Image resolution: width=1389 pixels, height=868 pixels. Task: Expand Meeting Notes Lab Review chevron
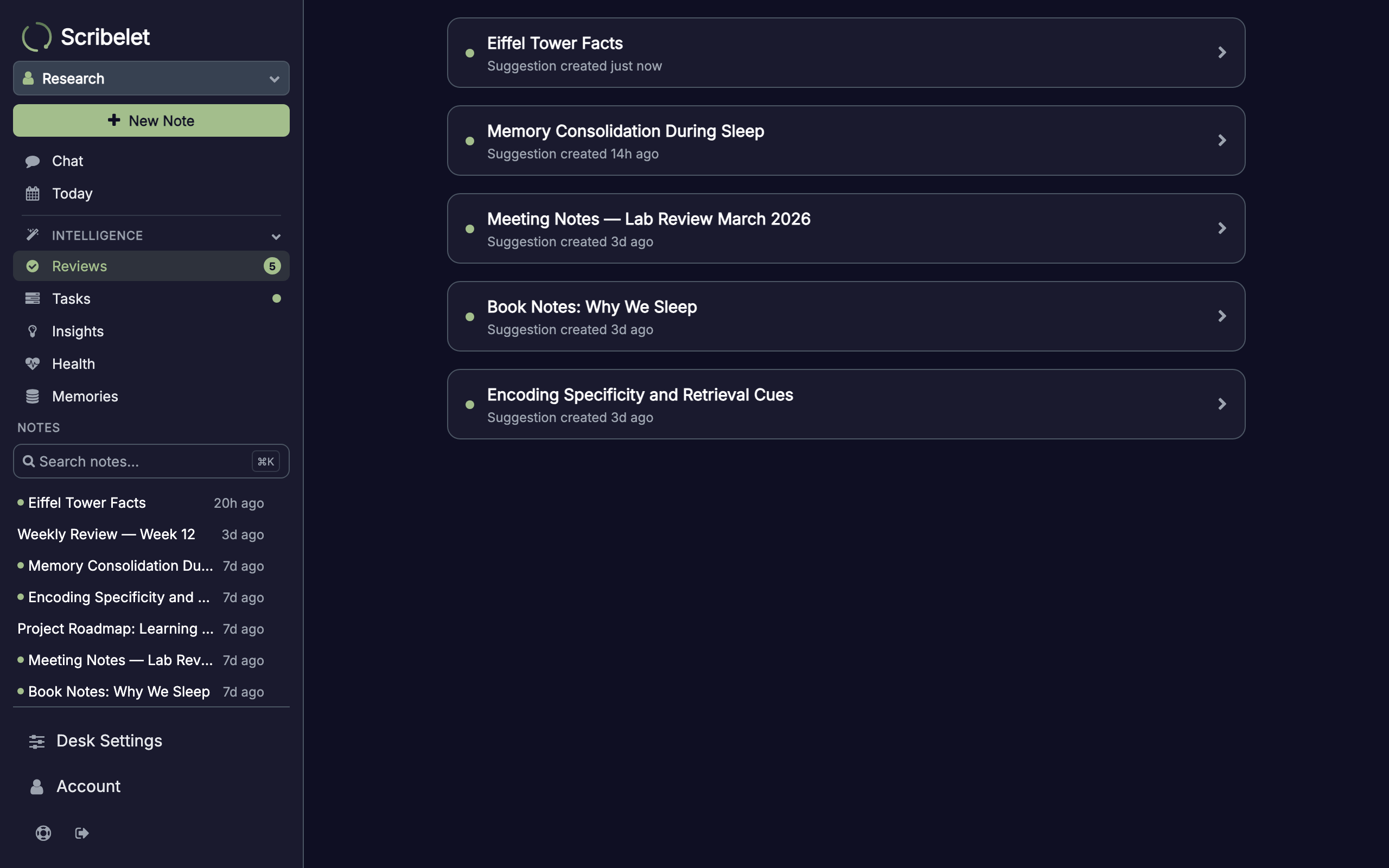click(x=1222, y=228)
